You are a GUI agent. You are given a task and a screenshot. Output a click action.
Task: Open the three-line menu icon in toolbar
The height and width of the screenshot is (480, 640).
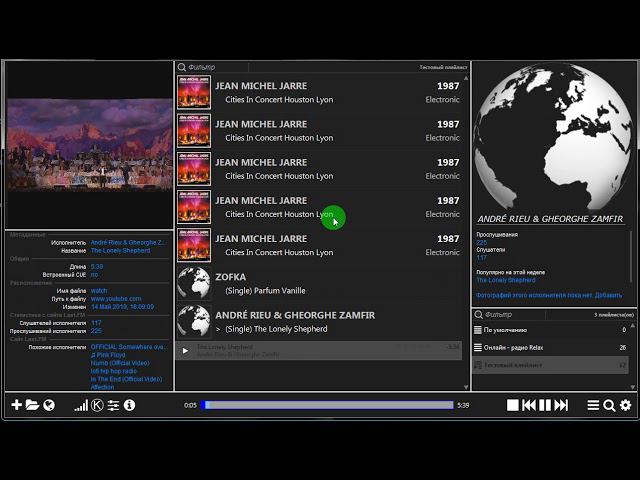coord(593,405)
